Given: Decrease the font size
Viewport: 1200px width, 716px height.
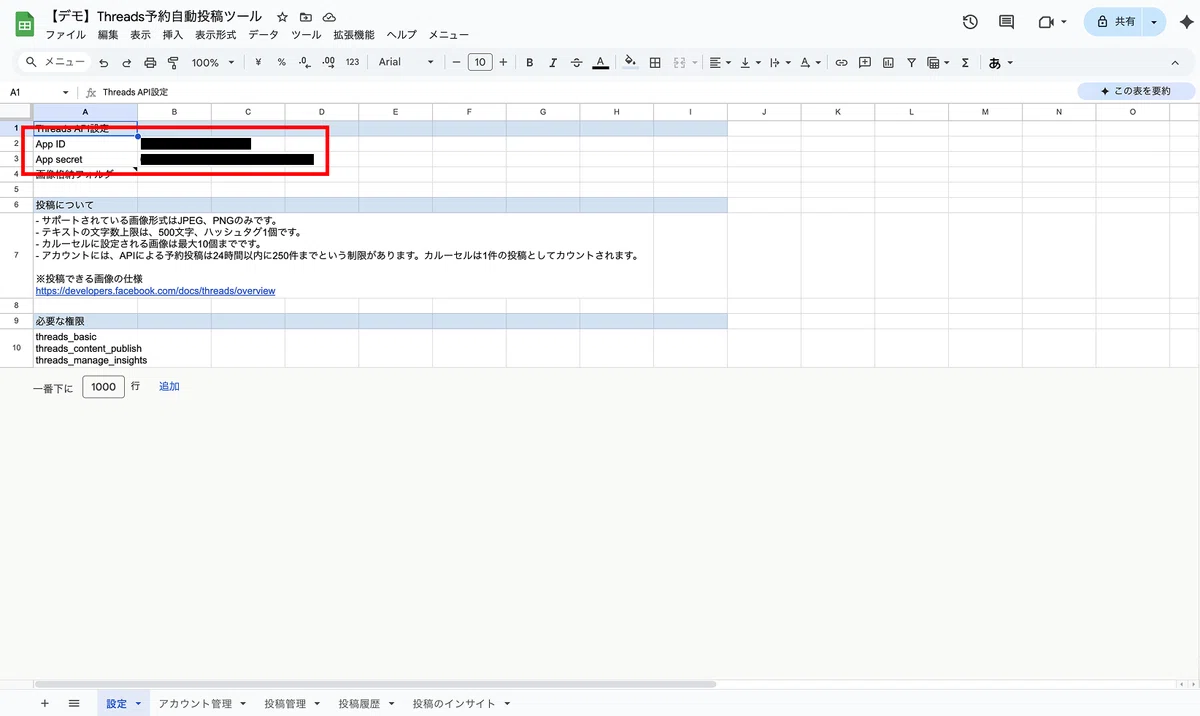Looking at the screenshot, I should [x=456, y=62].
